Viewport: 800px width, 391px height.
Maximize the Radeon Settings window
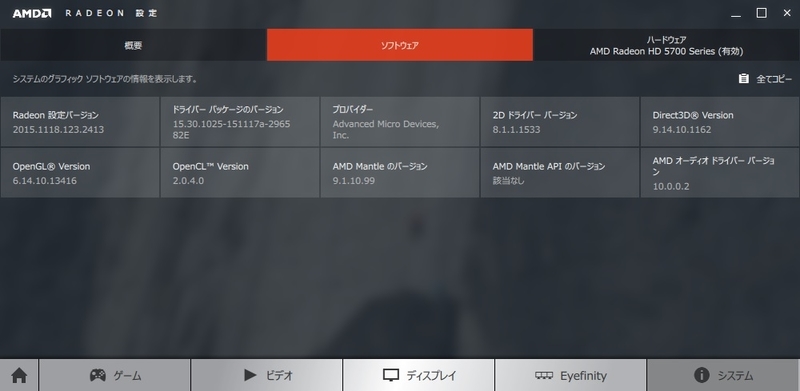[761, 13]
